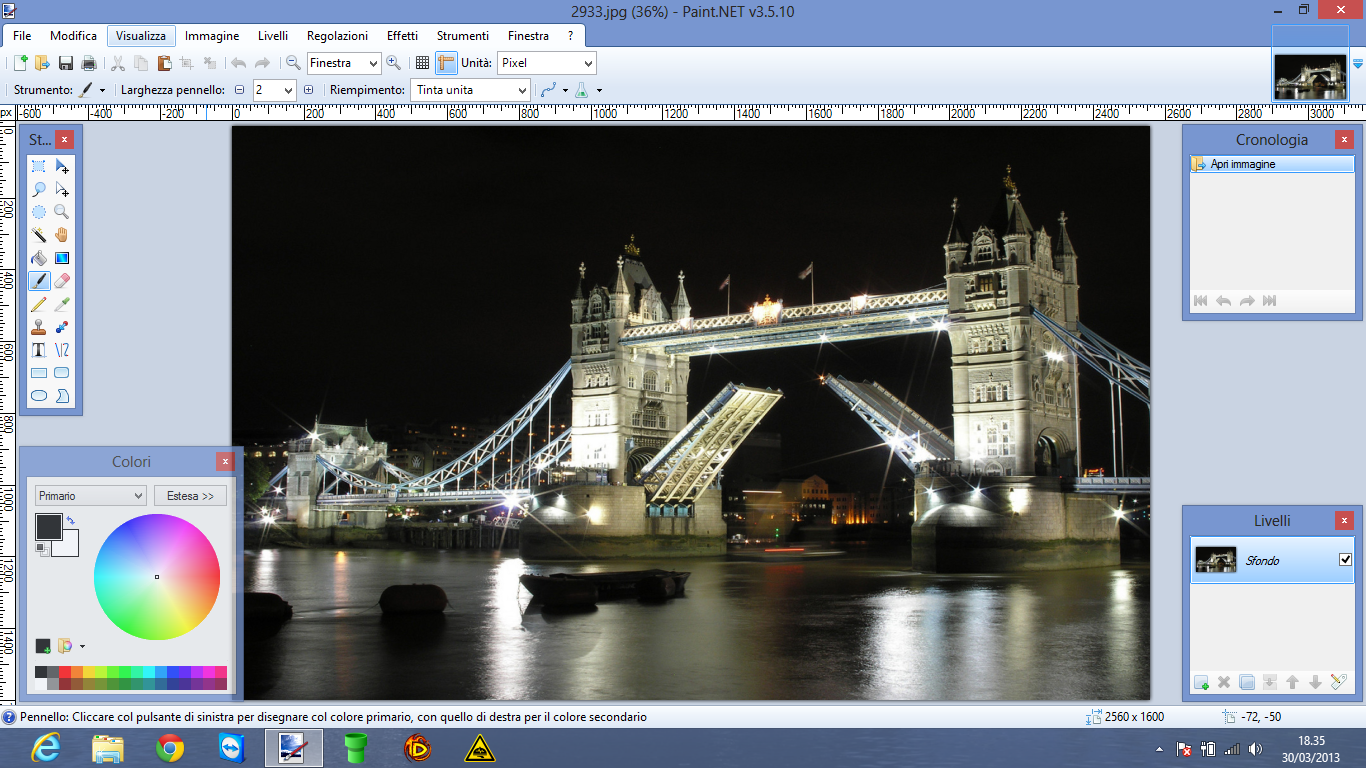1366x768 pixels.
Task: Click the zoom in magnifier in toolbar
Action: coord(394,63)
